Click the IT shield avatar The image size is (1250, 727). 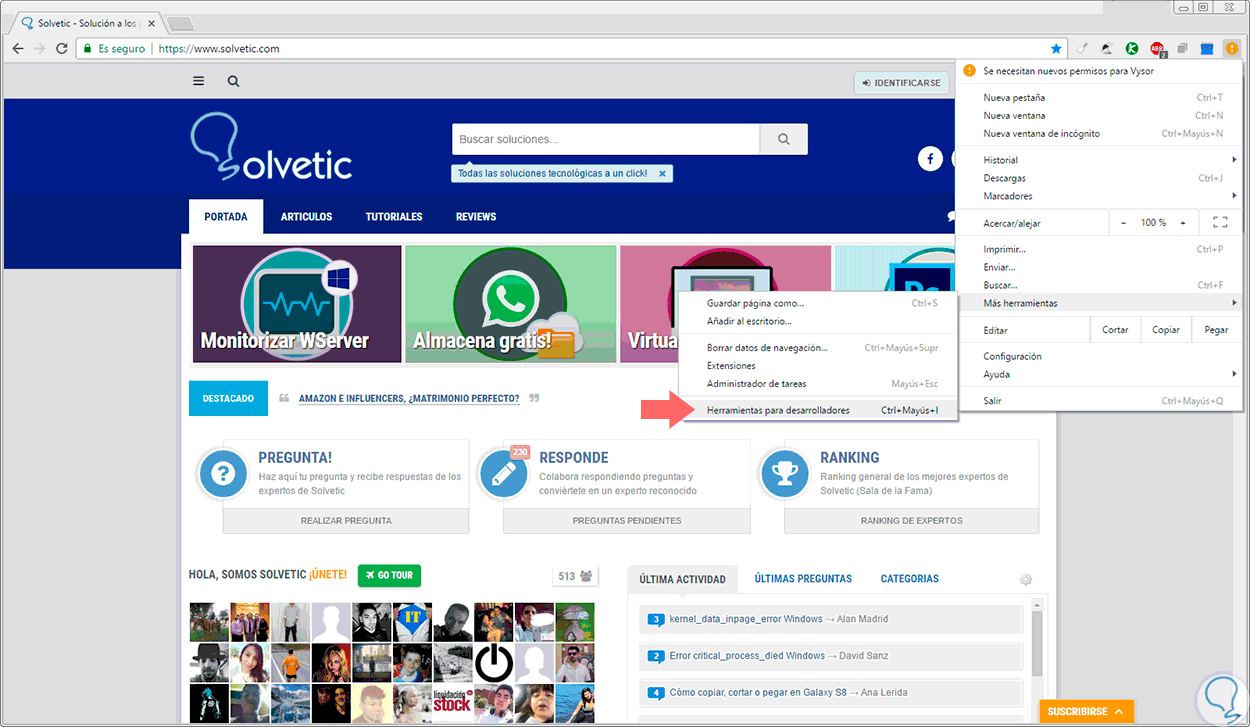pos(412,621)
